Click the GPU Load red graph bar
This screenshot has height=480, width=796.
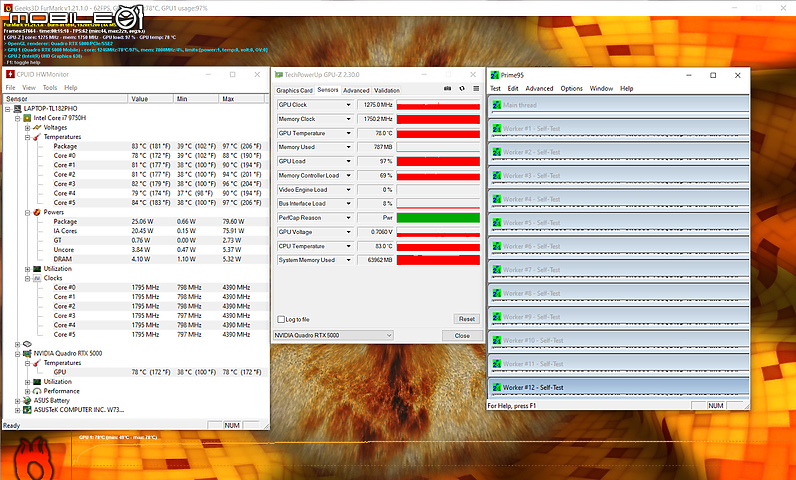[x=438, y=161]
